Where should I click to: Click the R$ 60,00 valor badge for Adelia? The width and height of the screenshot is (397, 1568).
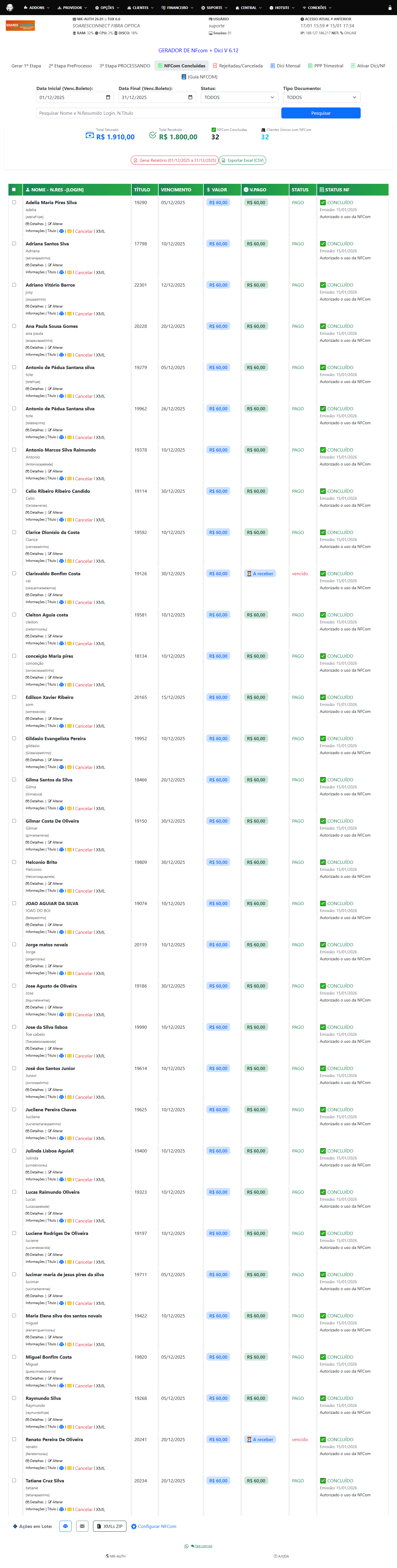click(218, 203)
